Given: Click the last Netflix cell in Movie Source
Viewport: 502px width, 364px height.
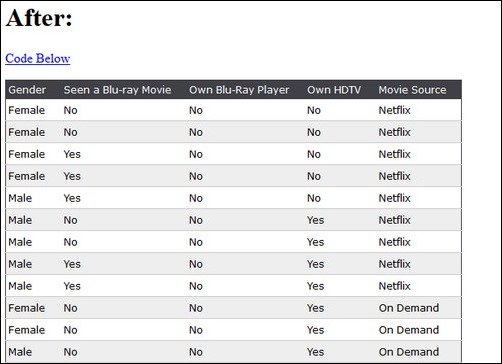Looking at the screenshot, I should tap(394, 286).
